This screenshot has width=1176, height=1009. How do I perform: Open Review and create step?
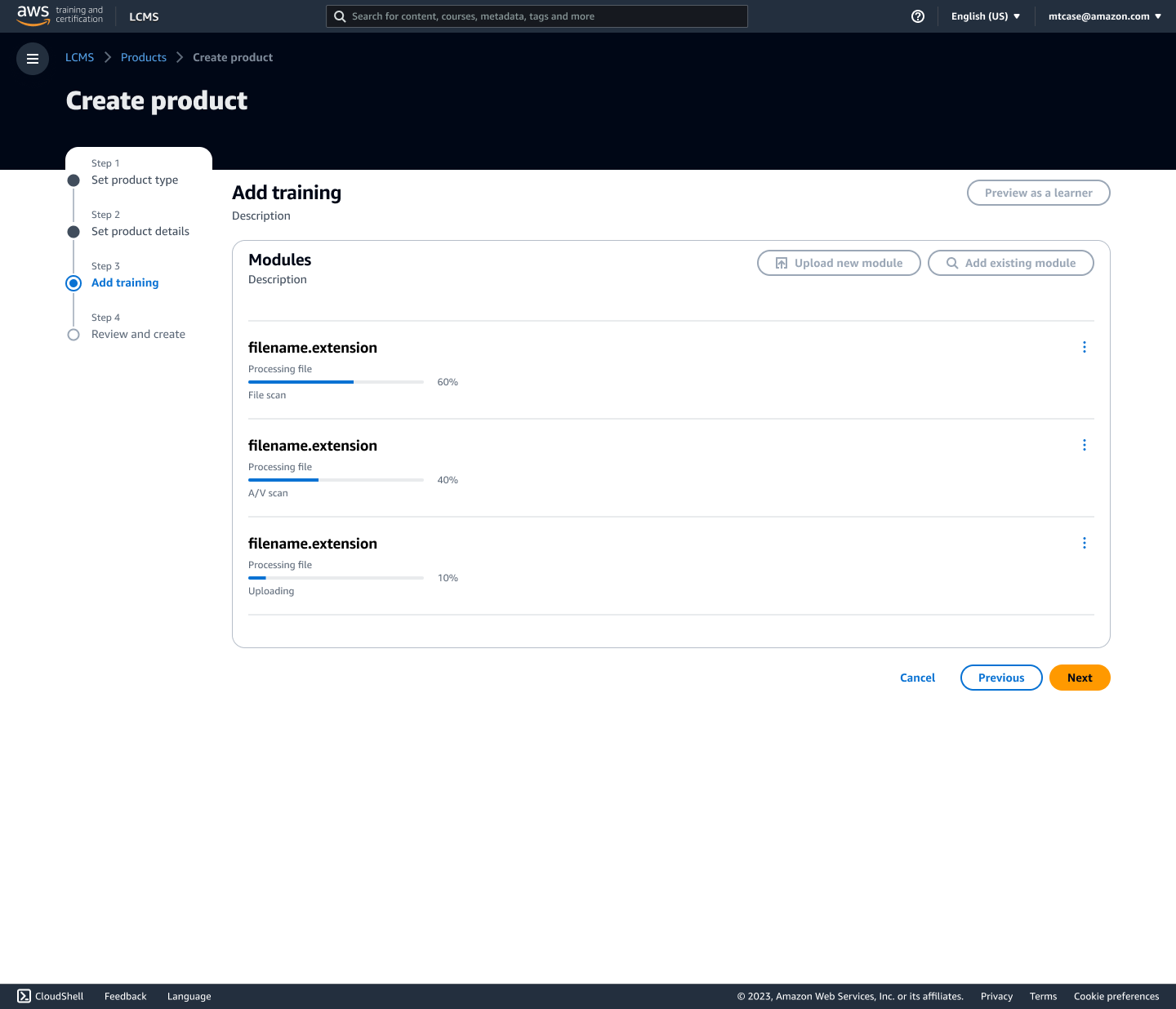coord(138,334)
